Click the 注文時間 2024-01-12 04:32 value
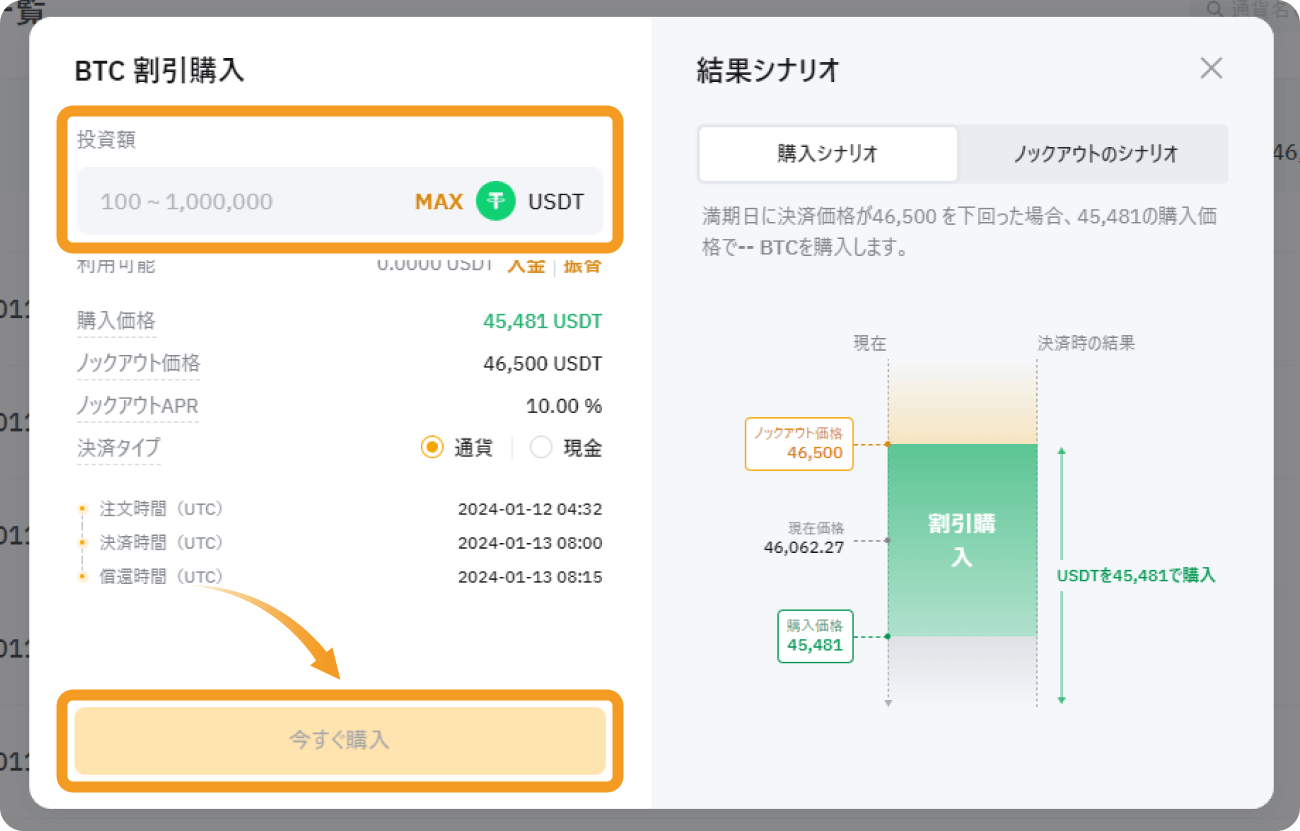Viewport: 1300px width, 831px height. coord(530,509)
